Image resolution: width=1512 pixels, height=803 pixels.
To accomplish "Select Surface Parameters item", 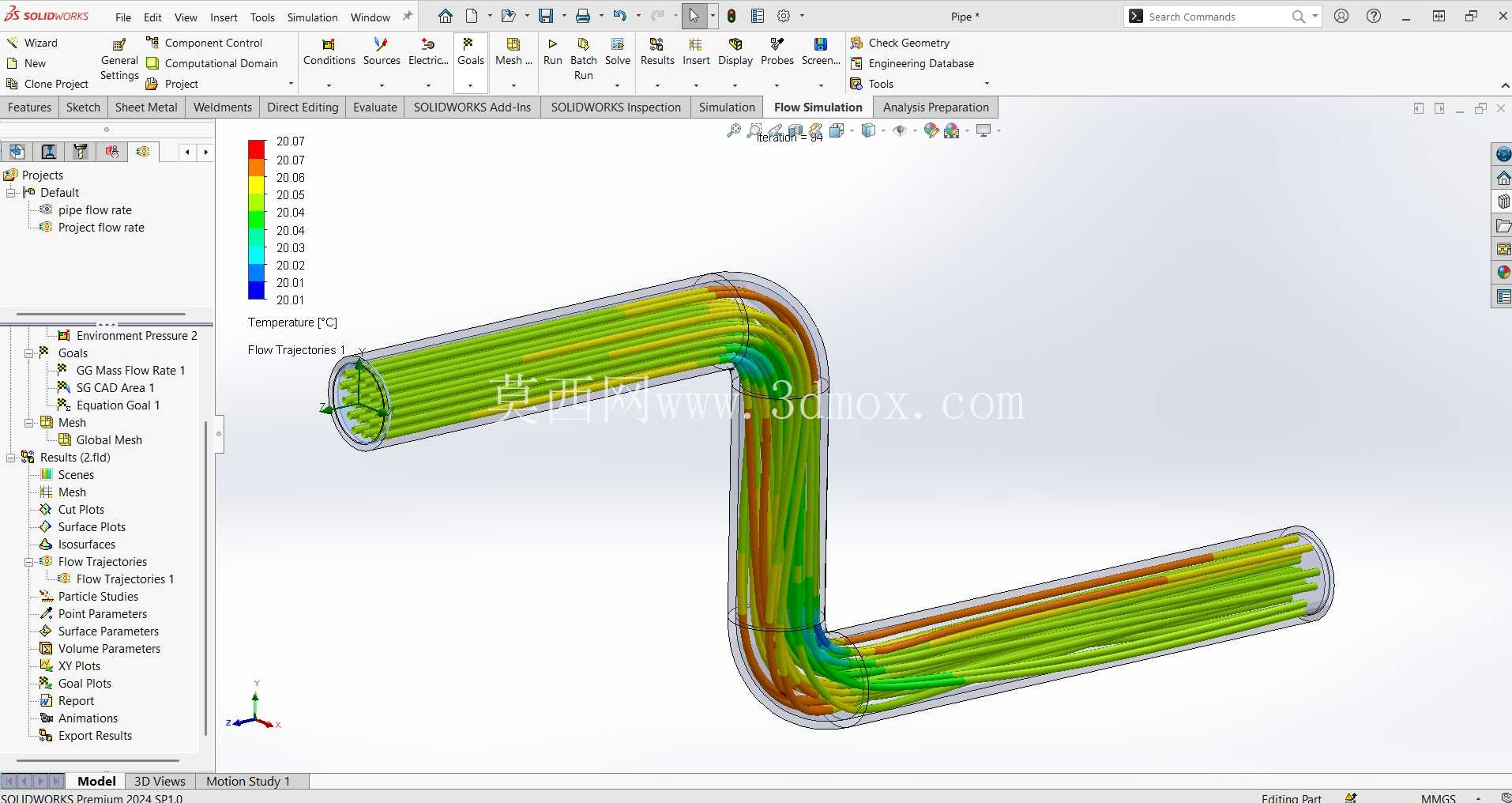I will point(108,631).
